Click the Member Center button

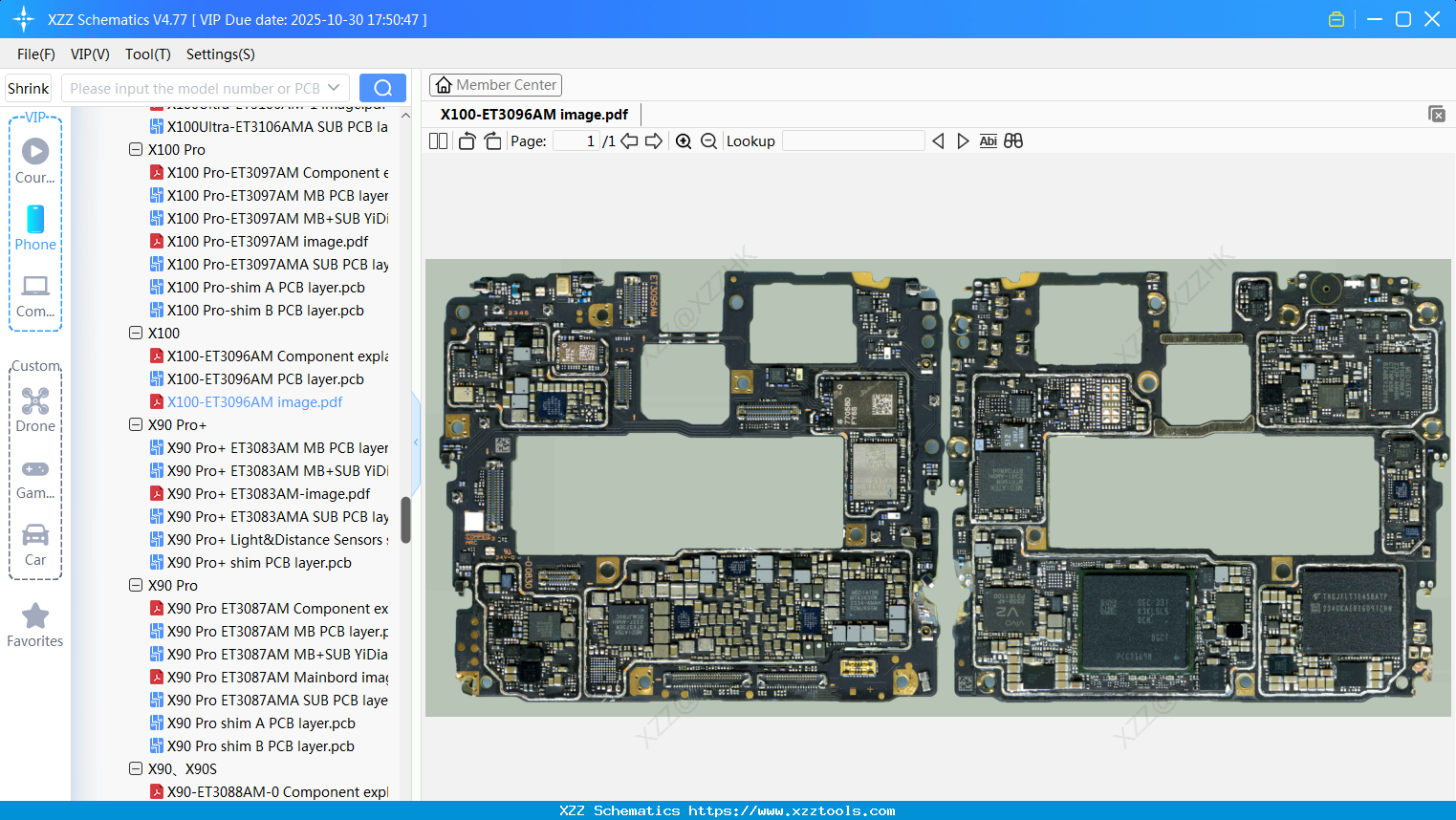[x=495, y=84]
